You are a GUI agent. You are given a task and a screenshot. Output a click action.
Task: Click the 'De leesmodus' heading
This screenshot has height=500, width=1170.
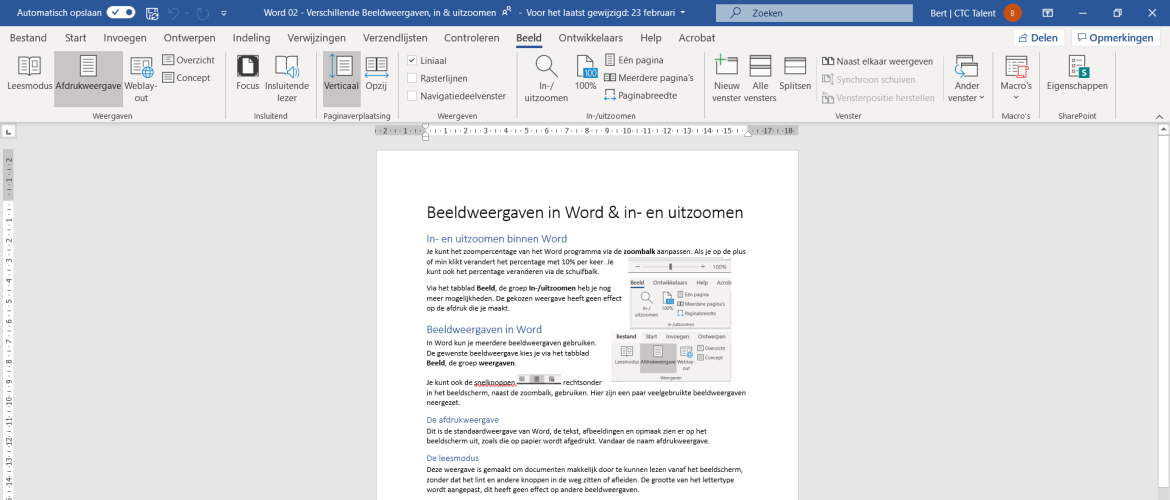pyautogui.click(x=452, y=457)
